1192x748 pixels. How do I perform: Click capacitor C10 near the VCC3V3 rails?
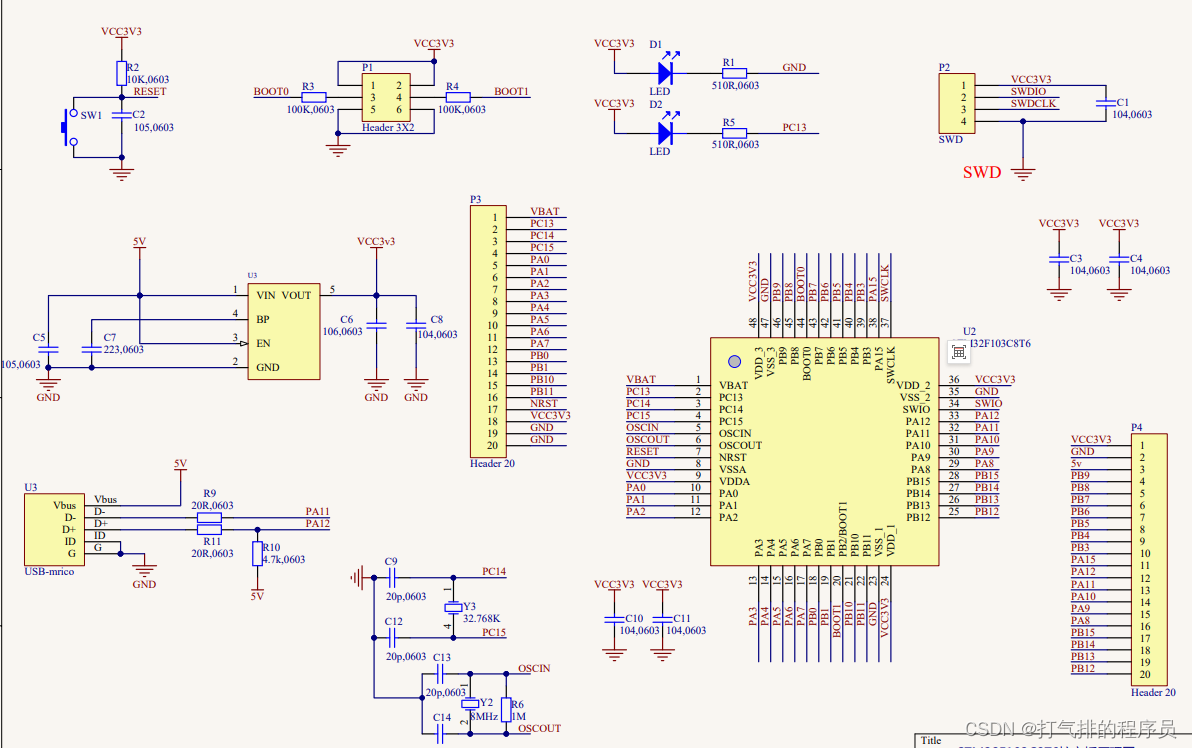click(614, 620)
